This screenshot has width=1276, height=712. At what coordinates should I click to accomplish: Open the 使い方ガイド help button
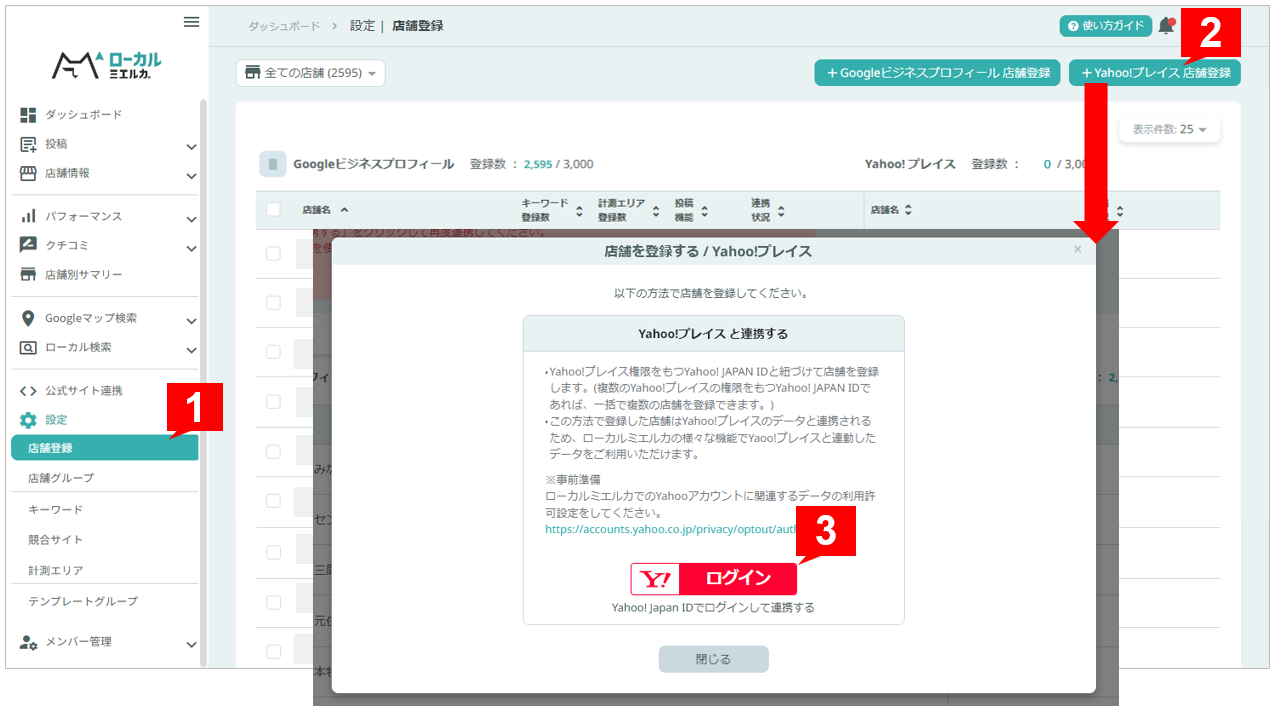point(1106,26)
